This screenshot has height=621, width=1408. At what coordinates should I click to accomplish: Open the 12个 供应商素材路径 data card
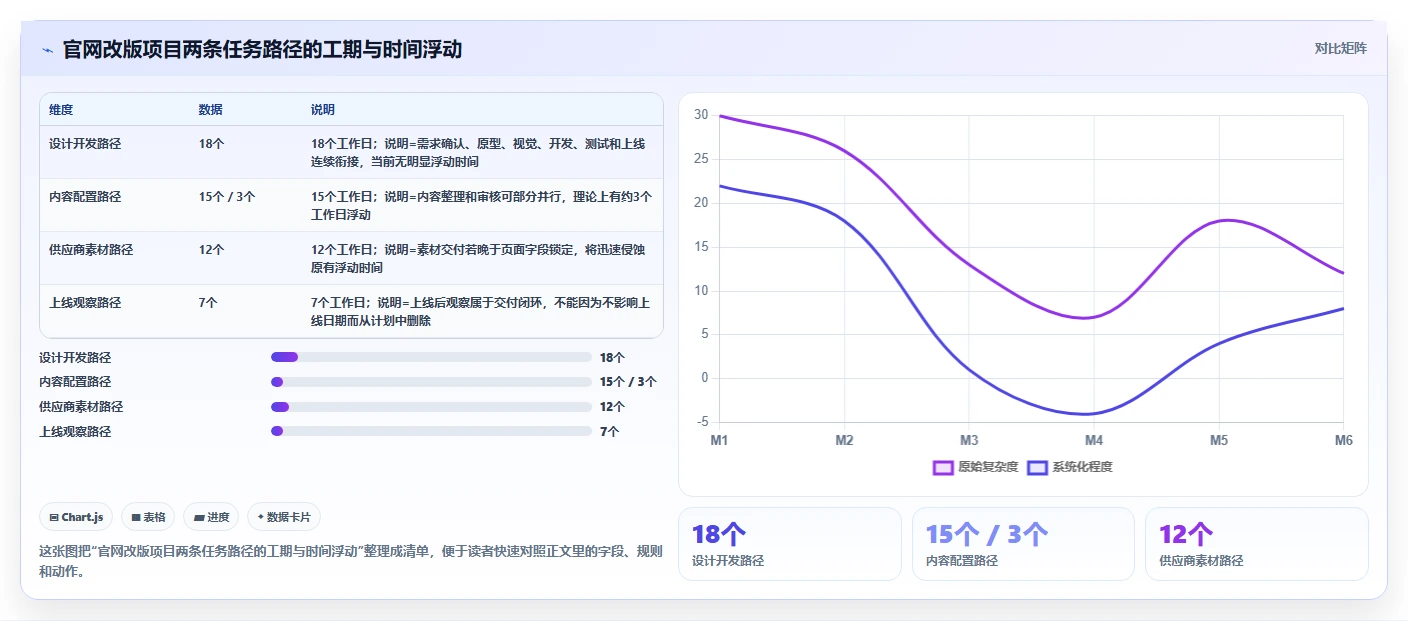[x=1256, y=544]
